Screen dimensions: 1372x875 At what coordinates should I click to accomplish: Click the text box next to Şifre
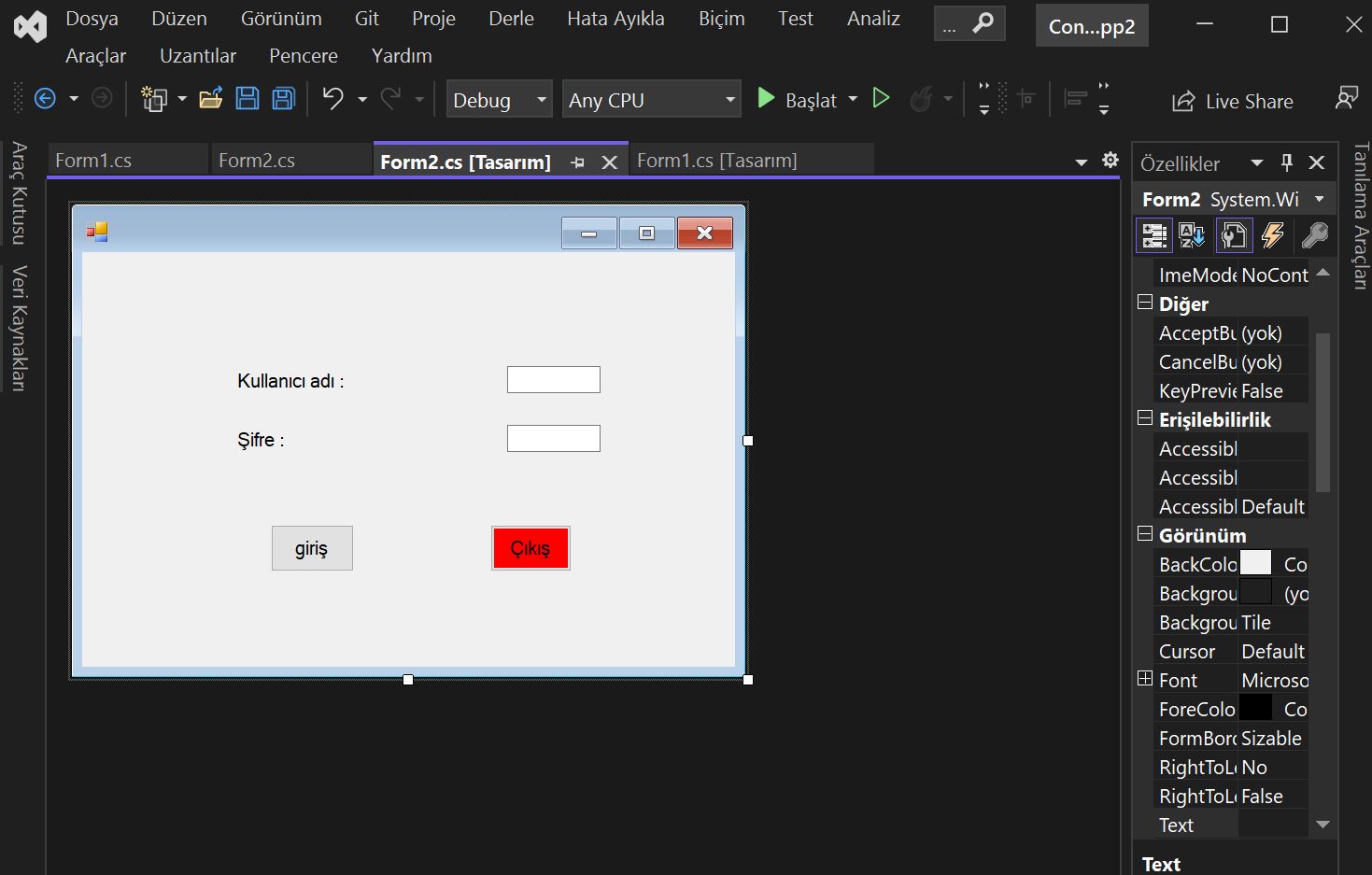pyautogui.click(x=554, y=439)
